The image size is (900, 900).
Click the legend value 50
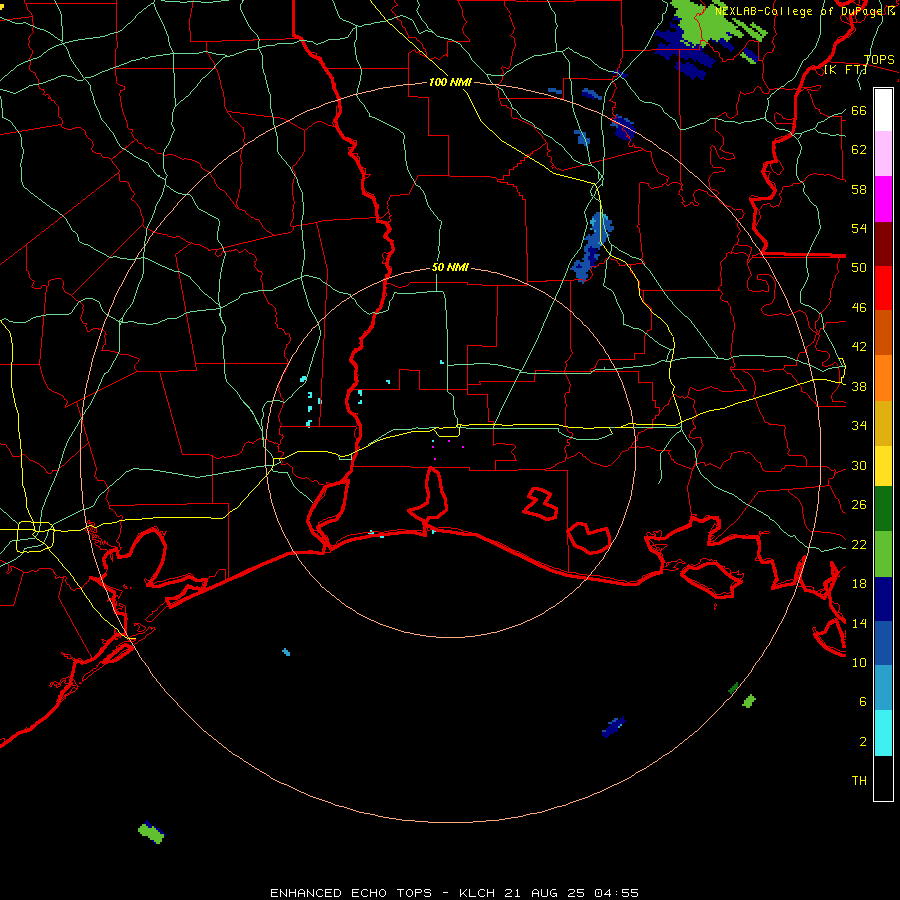tap(859, 267)
